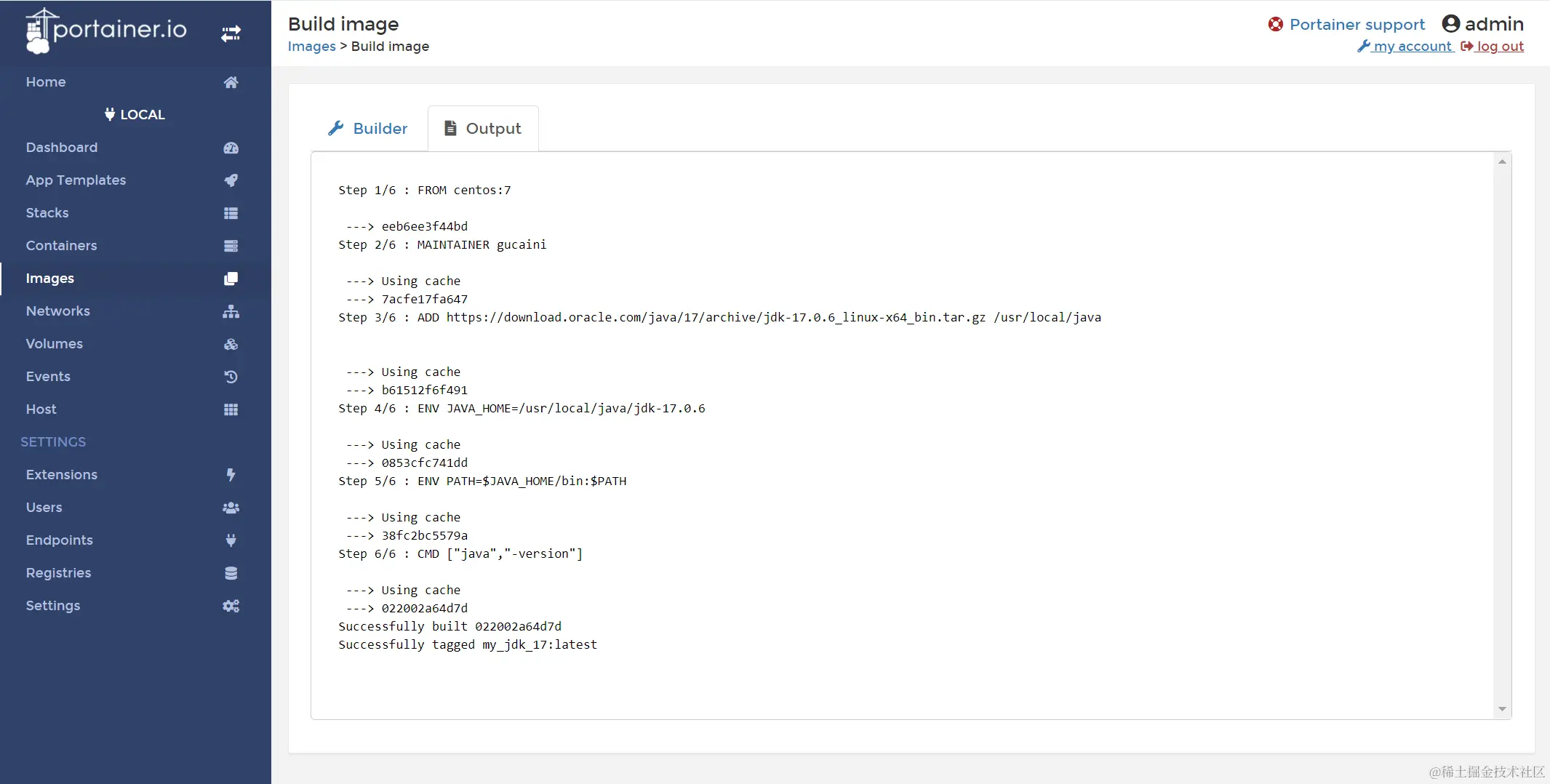Open the Portainer support link
The height and width of the screenshot is (784, 1550).
tap(1357, 24)
